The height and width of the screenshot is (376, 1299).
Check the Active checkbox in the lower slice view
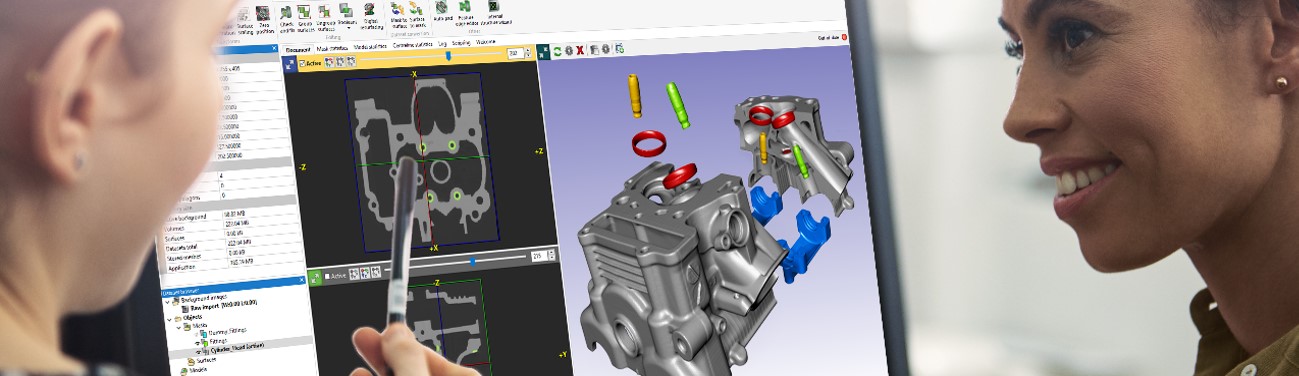click(x=328, y=275)
